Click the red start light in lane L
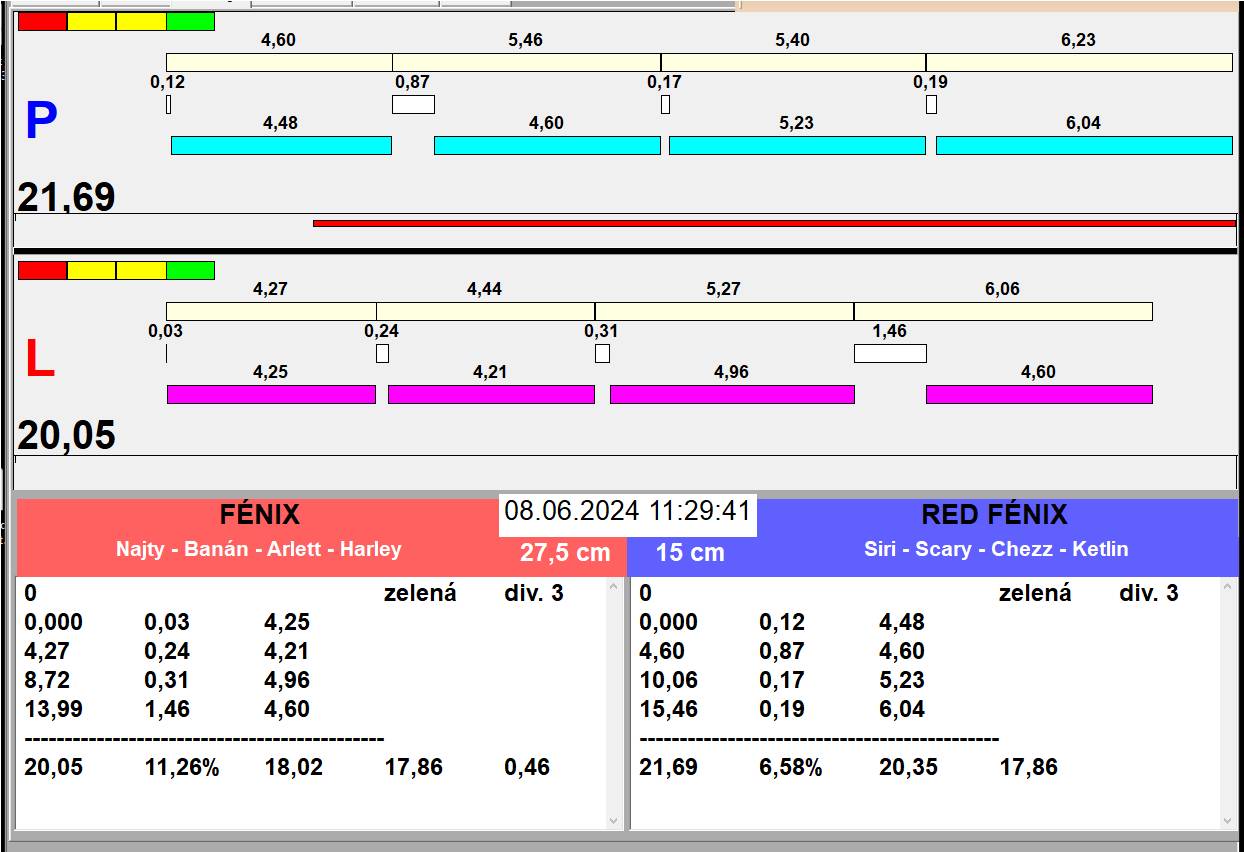This screenshot has width=1244, height=852. click(42, 270)
